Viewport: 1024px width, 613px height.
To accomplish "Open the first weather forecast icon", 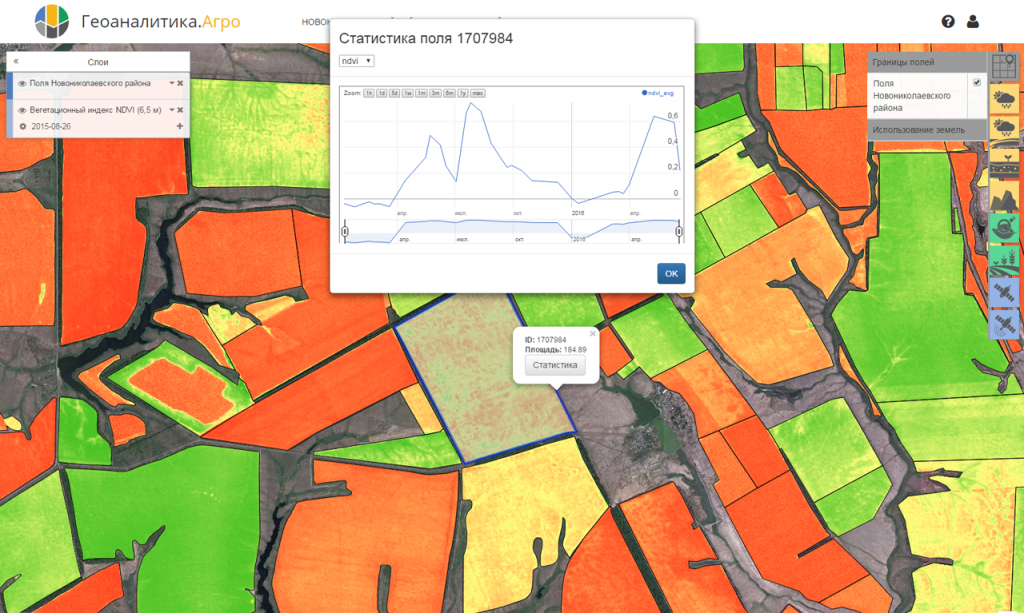I will click(x=1004, y=99).
